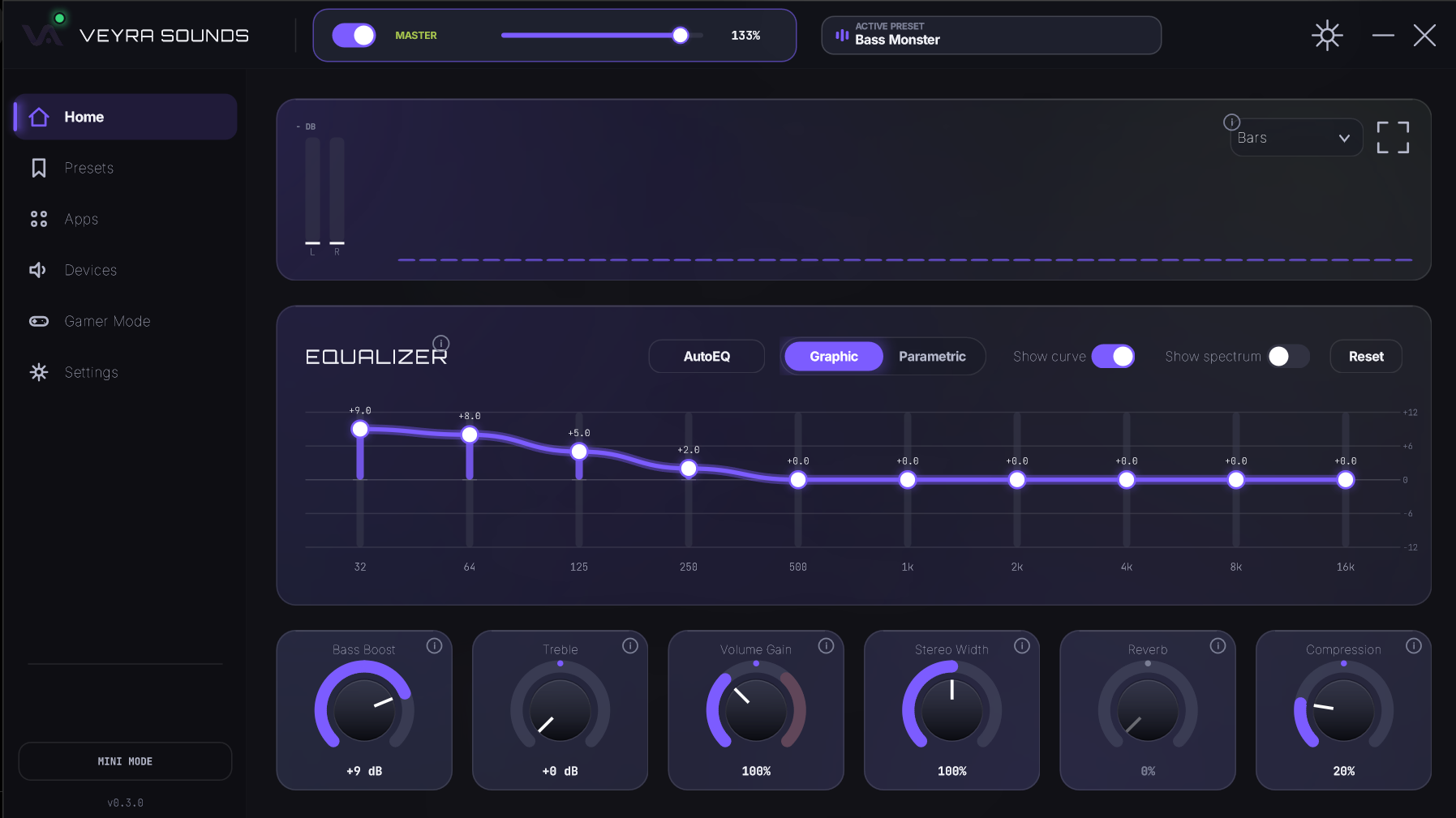Image resolution: width=1456 pixels, height=818 pixels.
Task: Open the Presets bookmark icon in the sidebar
Action: coord(38,168)
